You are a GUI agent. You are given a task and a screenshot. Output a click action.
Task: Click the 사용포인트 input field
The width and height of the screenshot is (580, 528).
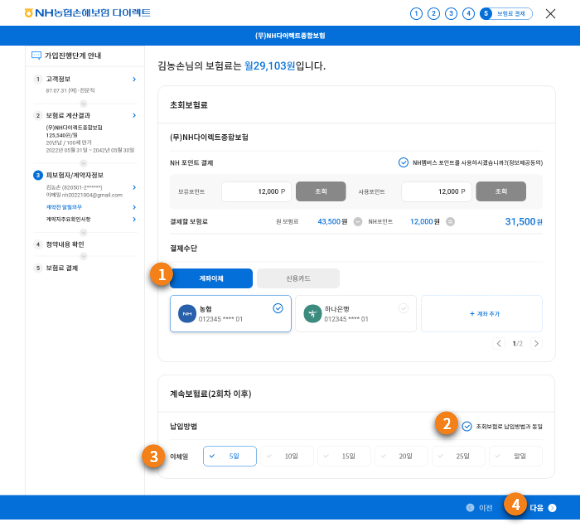point(436,192)
